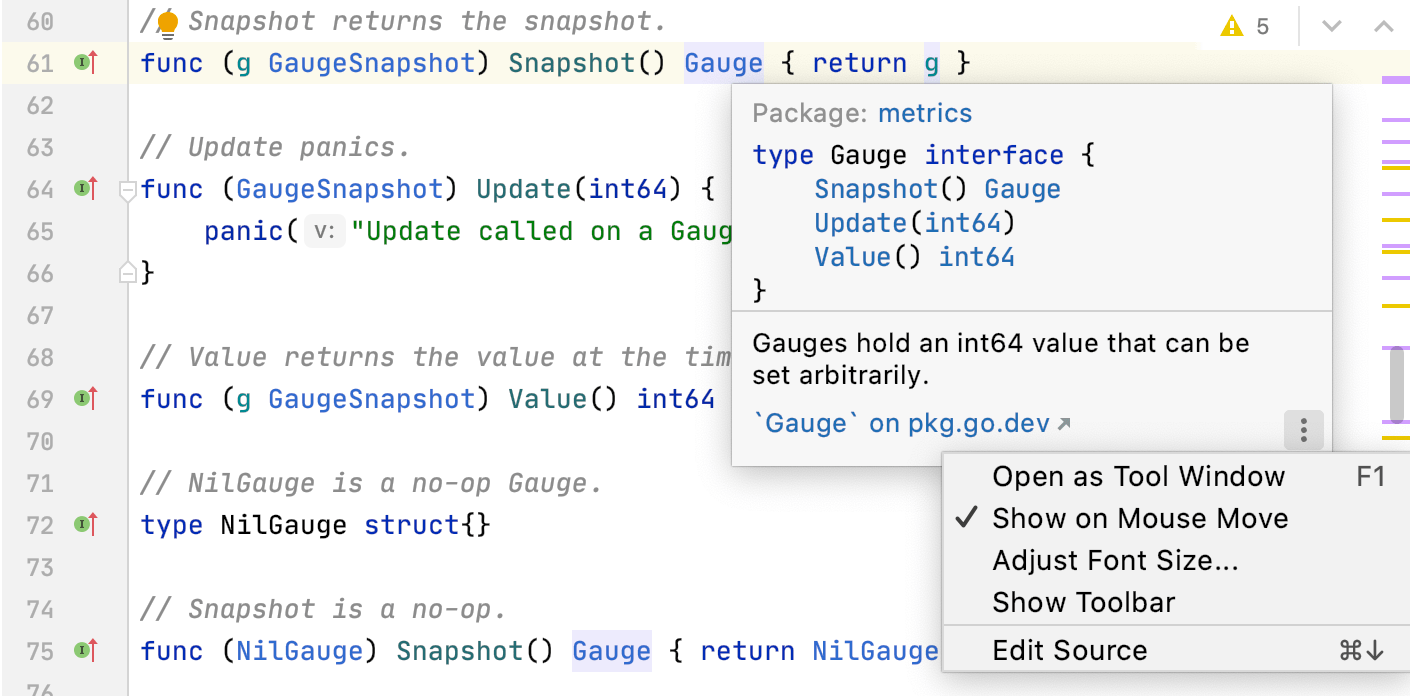
Task: Collapse the Update function using the fold marker
Action: pos(128,190)
